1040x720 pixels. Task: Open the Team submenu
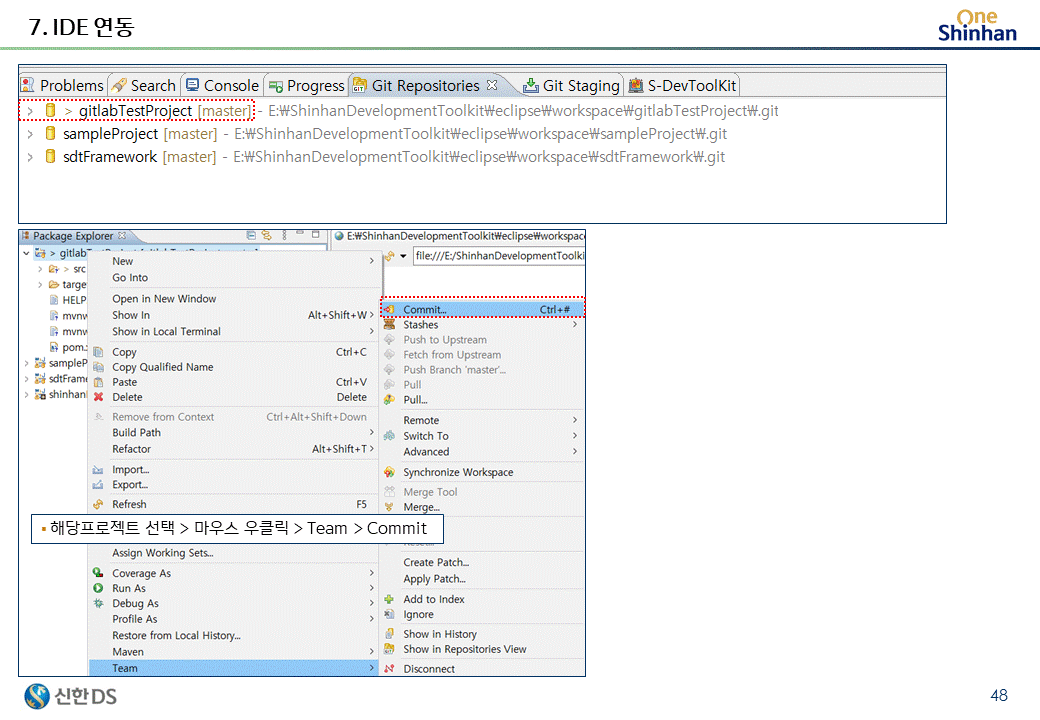[x=233, y=668]
